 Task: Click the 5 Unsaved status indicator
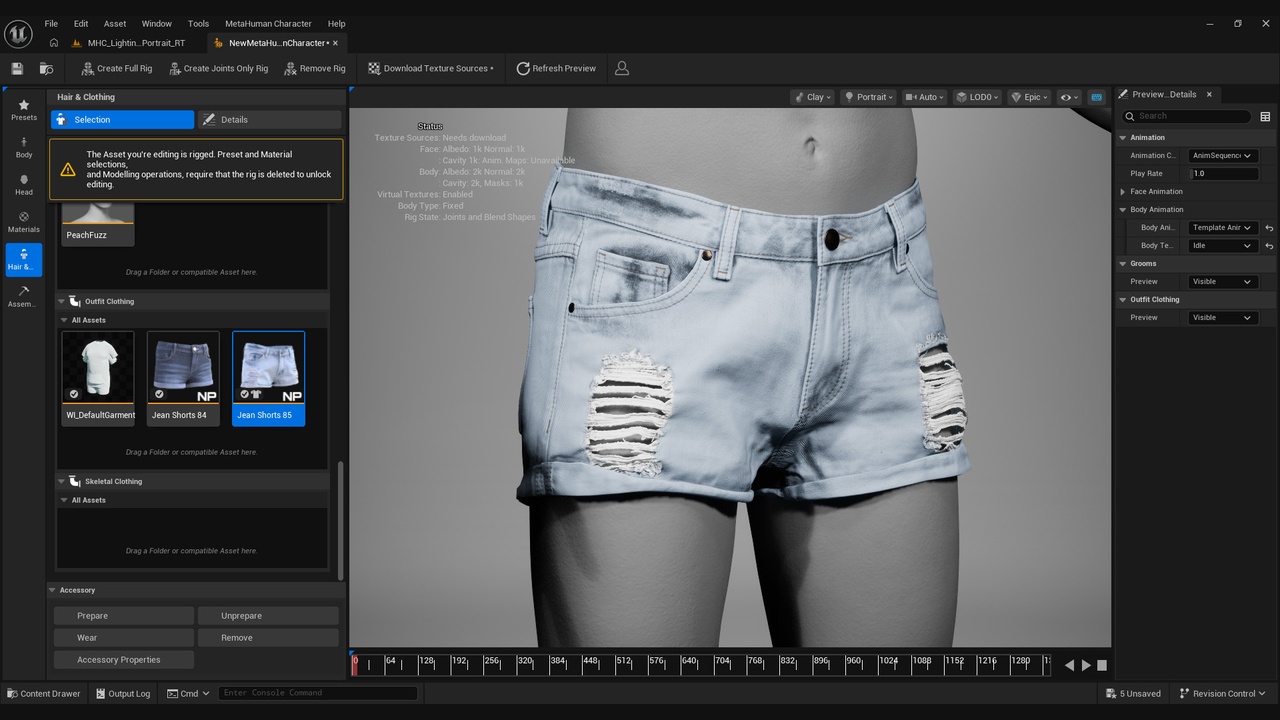point(1134,693)
